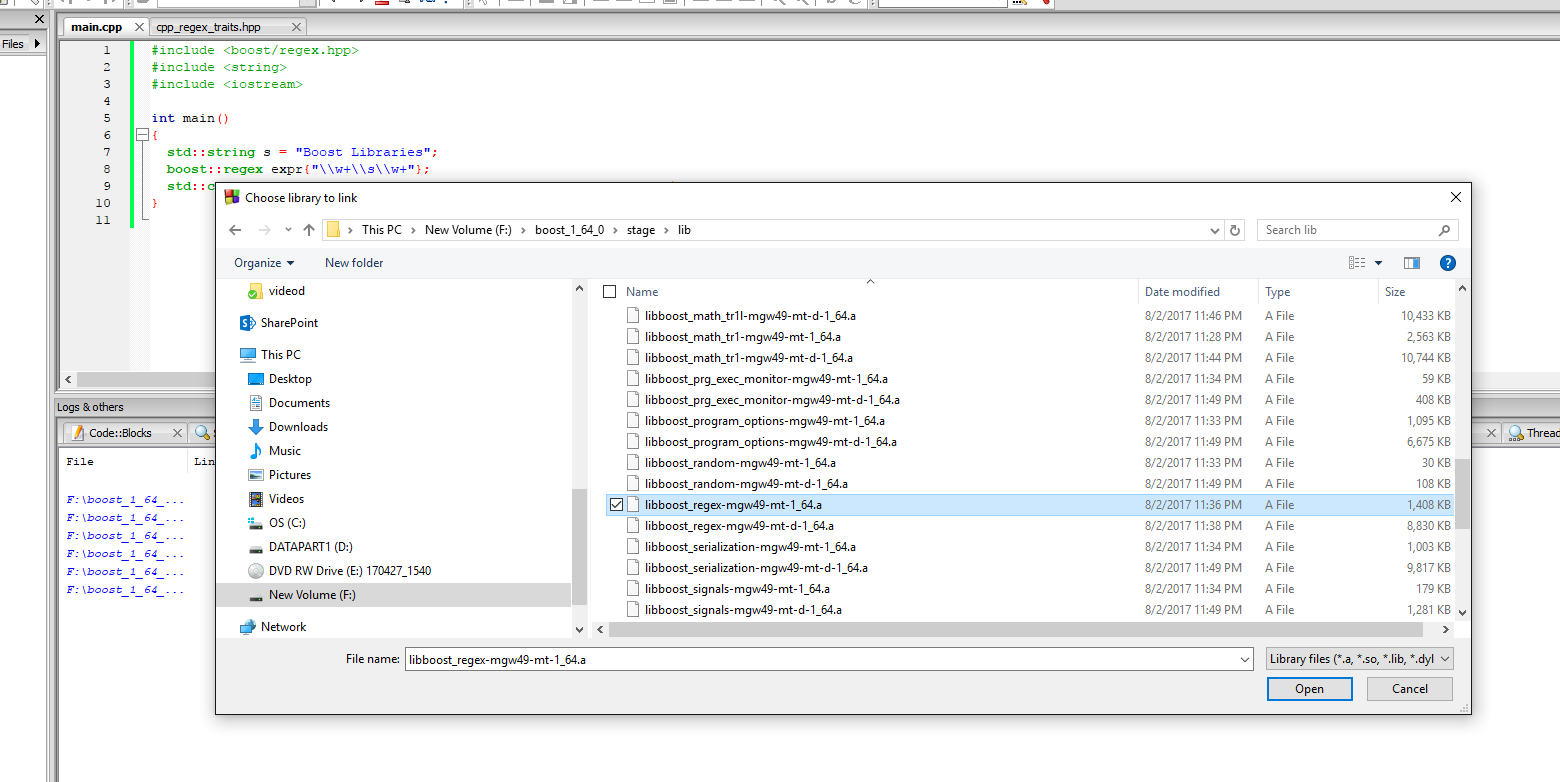Viewport: 1560px width, 782px height.
Task: Select the Code::Blocks log tab
Action: 120,433
